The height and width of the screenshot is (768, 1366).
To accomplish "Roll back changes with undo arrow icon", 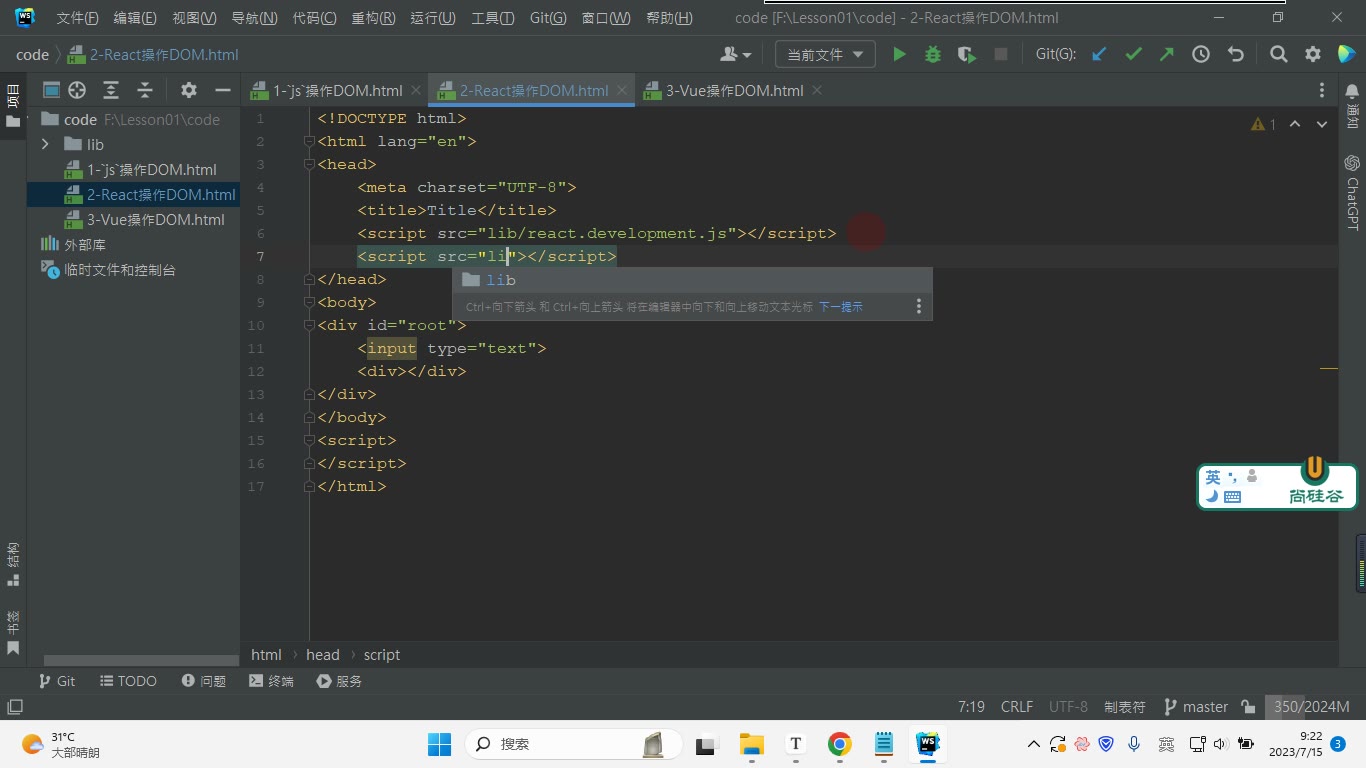I will pos(1235,55).
